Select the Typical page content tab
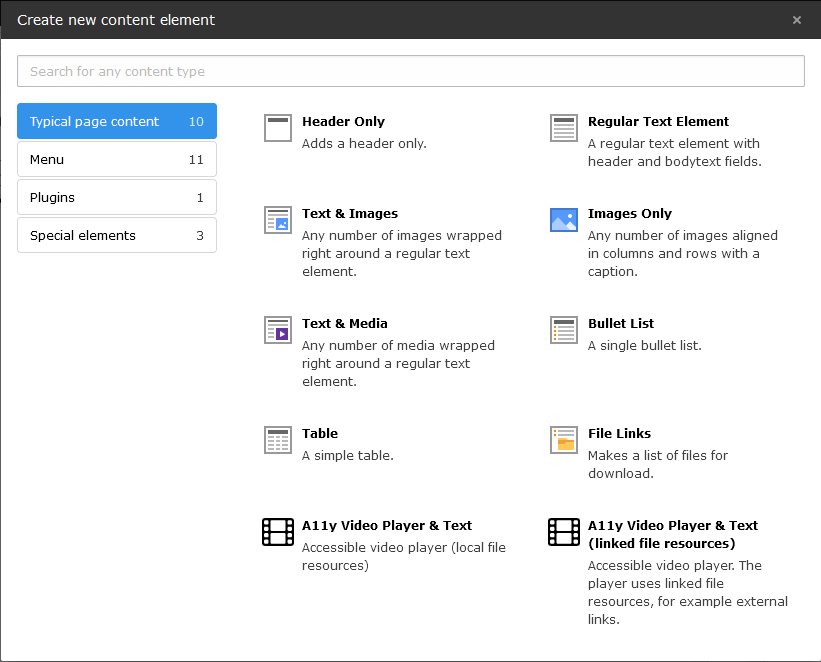This screenshot has height=662, width=821. tap(117, 121)
